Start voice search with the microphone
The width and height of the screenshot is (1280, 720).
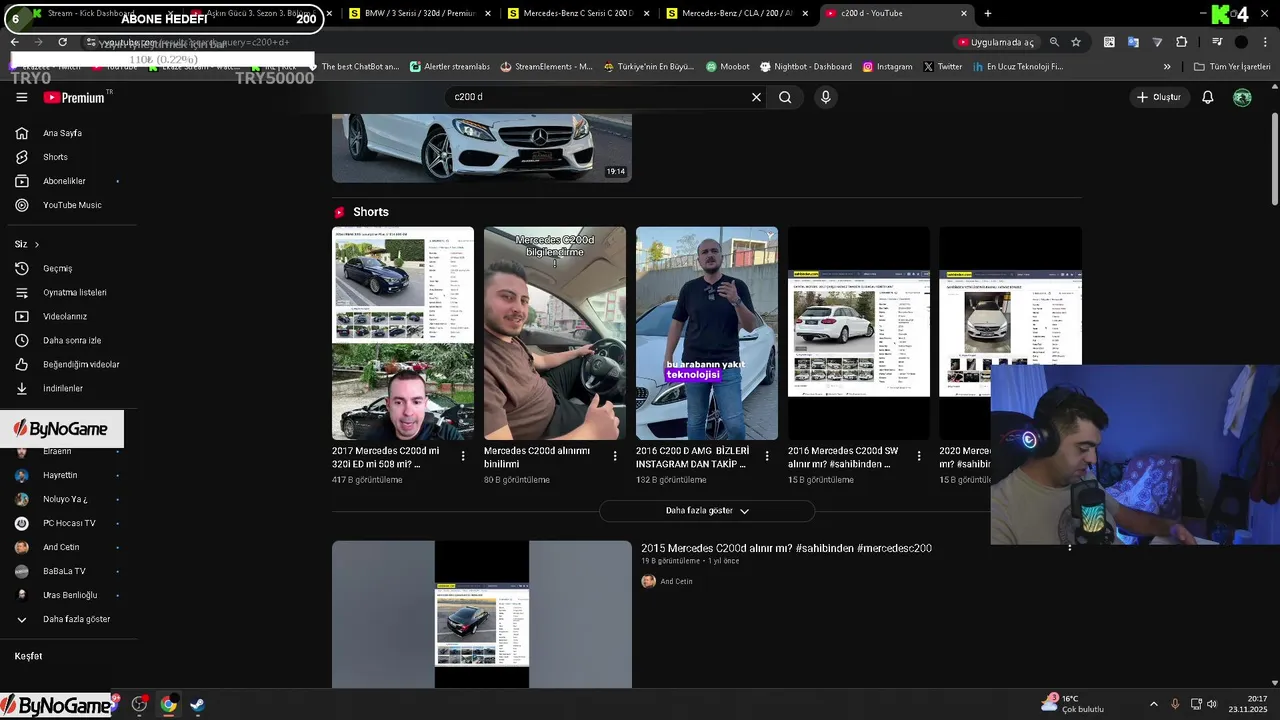825,97
